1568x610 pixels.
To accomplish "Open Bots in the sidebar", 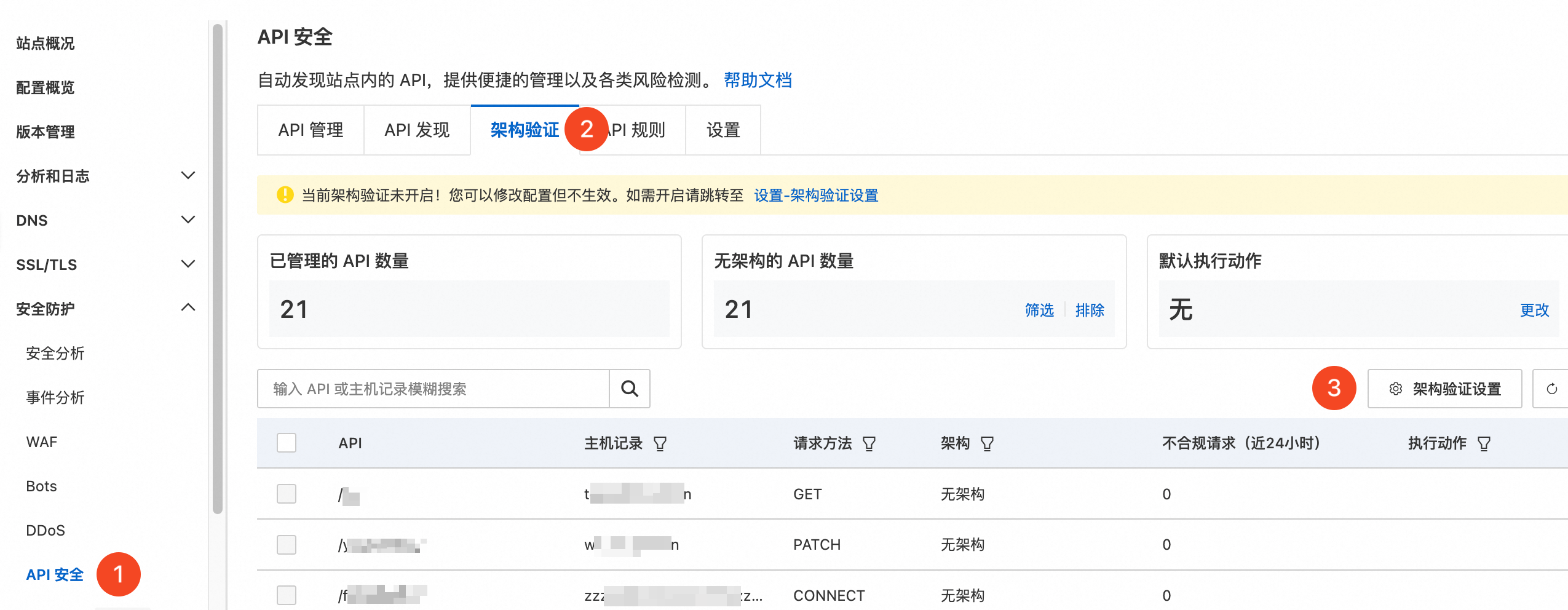I will (41, 486).
